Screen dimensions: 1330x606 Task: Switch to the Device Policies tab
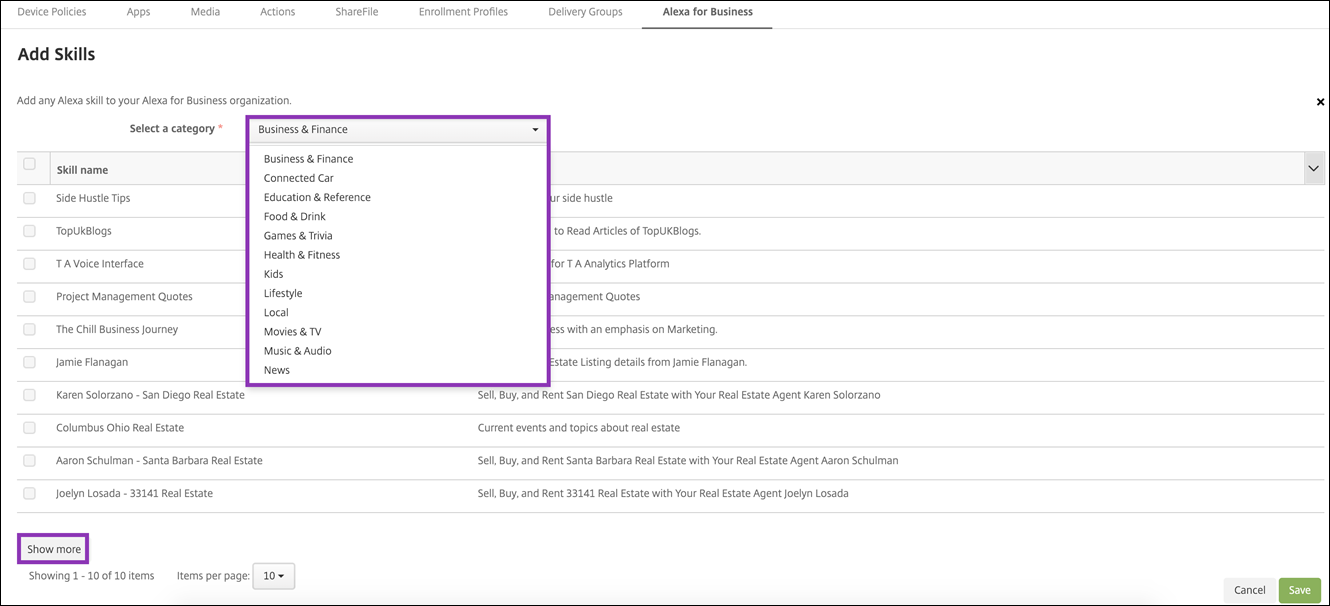click(x=52, y=12)
